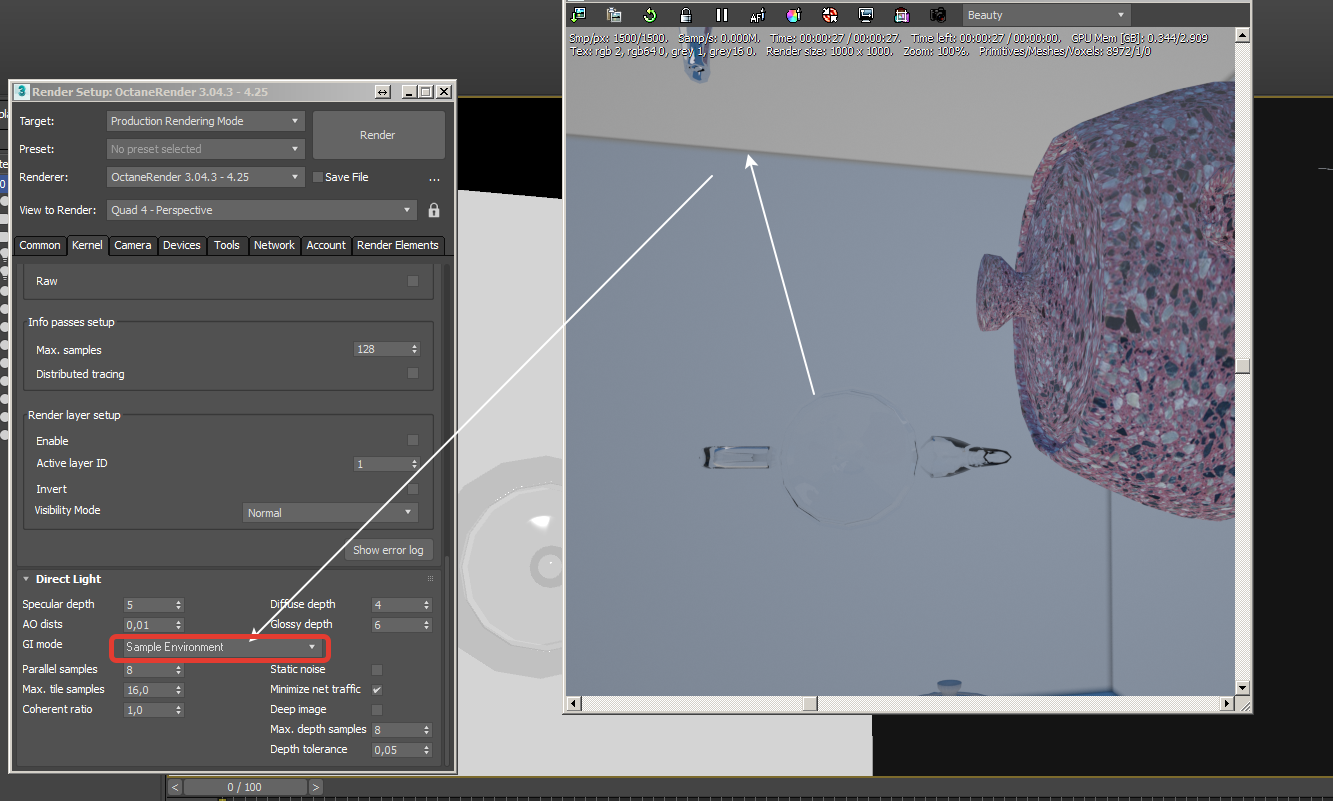
Task: Click the Show error log button
Action: coord(388,550)
